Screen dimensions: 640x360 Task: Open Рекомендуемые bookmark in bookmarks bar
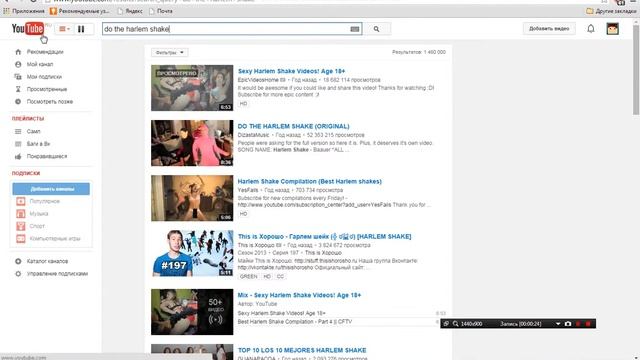pyautogui.click(x=80, y=11)
